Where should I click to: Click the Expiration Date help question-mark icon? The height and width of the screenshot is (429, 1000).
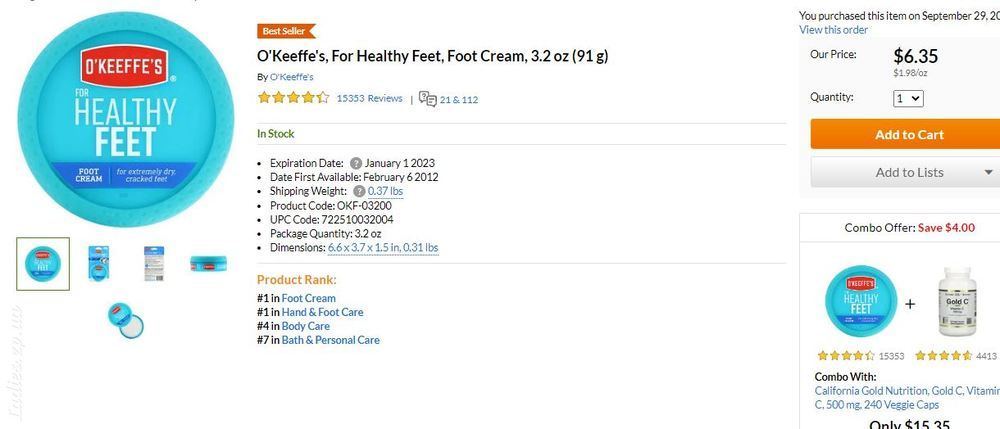tap(356, 163)
